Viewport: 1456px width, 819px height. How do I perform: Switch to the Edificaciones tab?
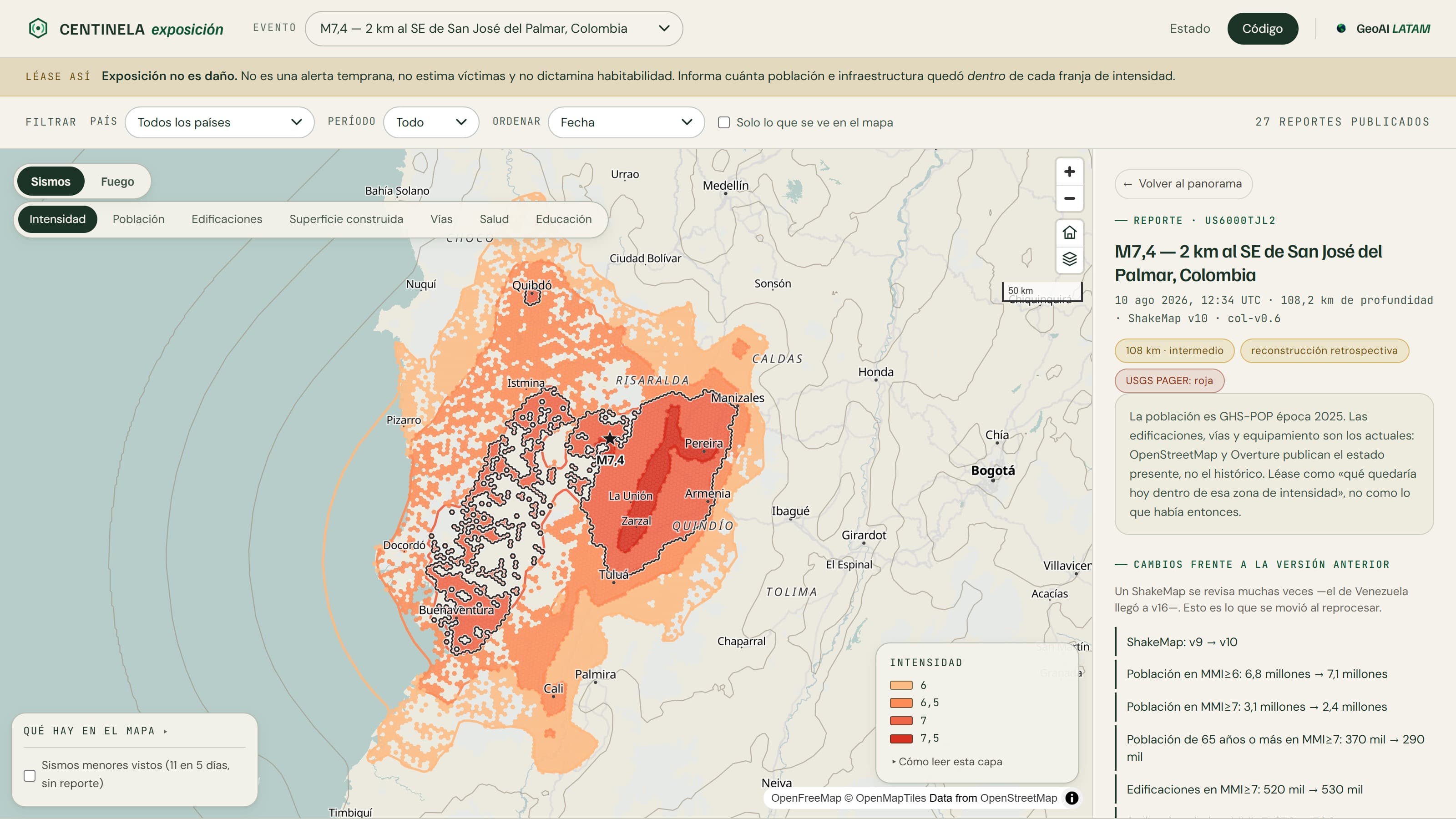227,219
